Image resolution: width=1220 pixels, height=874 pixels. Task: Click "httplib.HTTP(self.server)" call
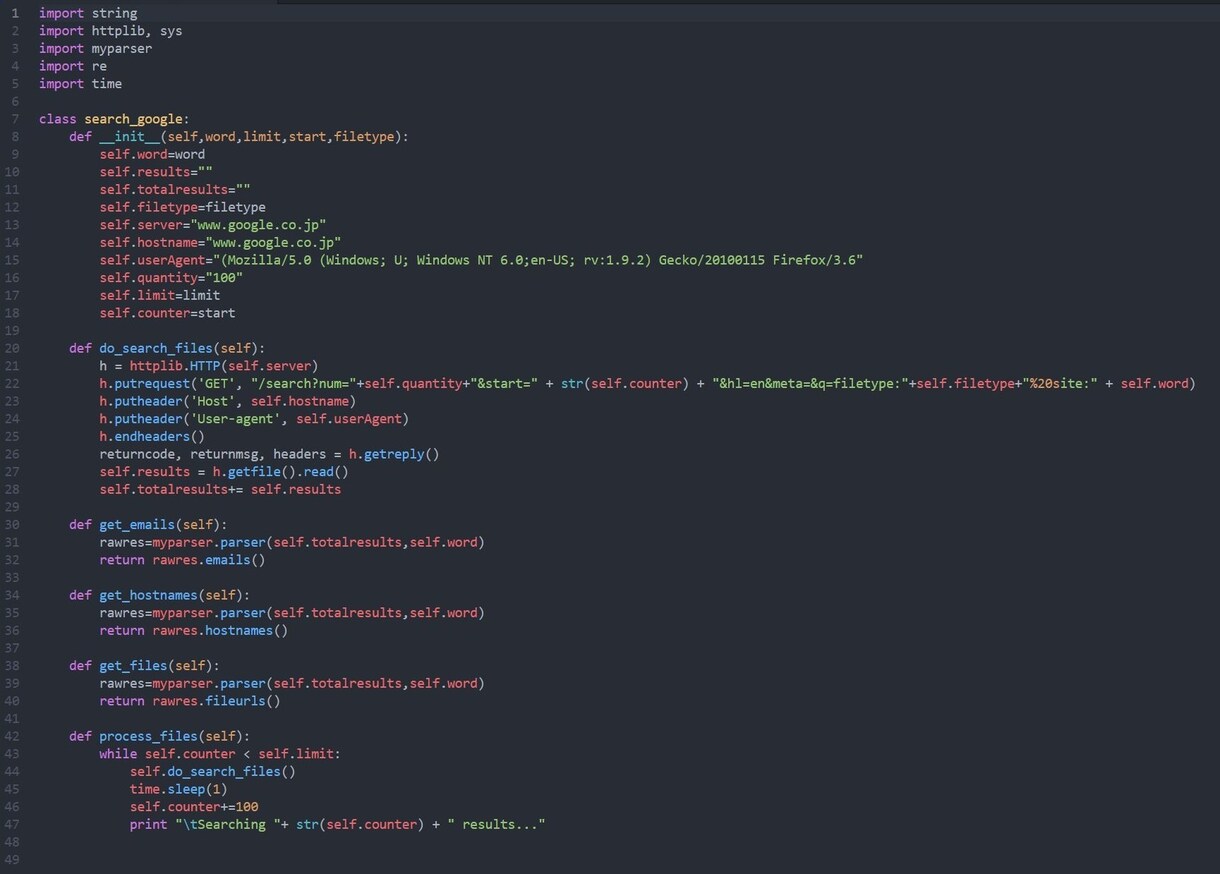coord(224,366)
